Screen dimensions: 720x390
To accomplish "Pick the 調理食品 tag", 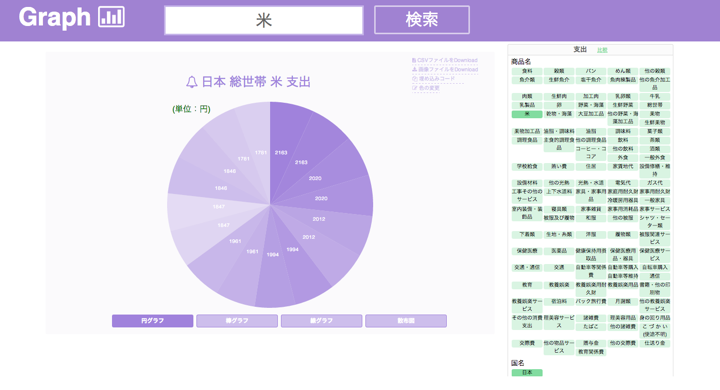I will pyautogui.click(x=527, y=140).
